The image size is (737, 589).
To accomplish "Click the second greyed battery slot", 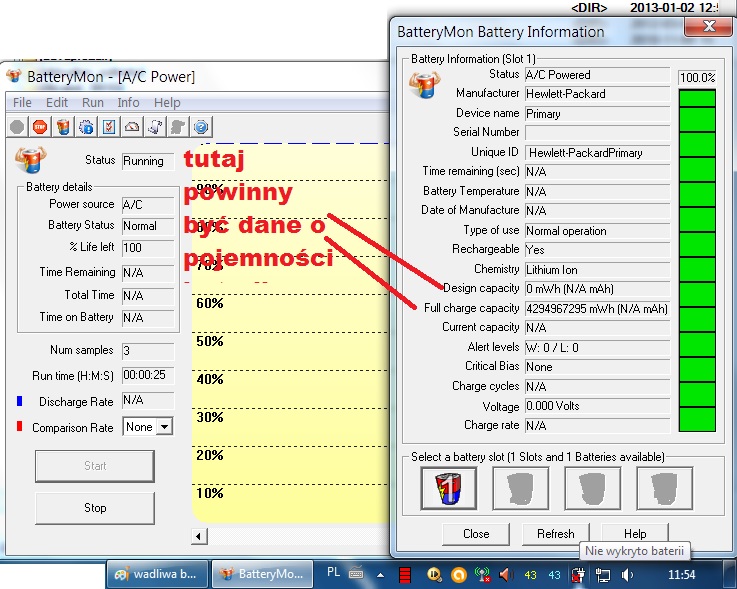I will click(520, 488).
